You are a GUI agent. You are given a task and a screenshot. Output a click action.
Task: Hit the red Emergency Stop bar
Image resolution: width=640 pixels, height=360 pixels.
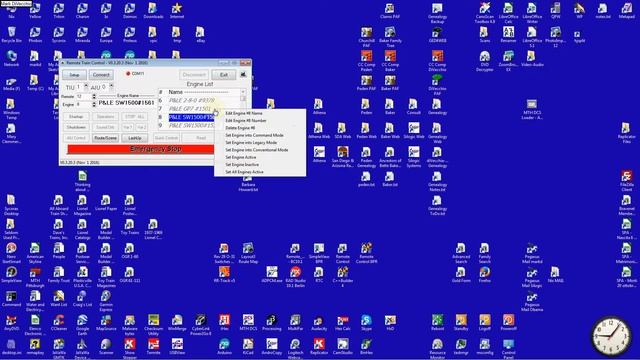(140, 149)
